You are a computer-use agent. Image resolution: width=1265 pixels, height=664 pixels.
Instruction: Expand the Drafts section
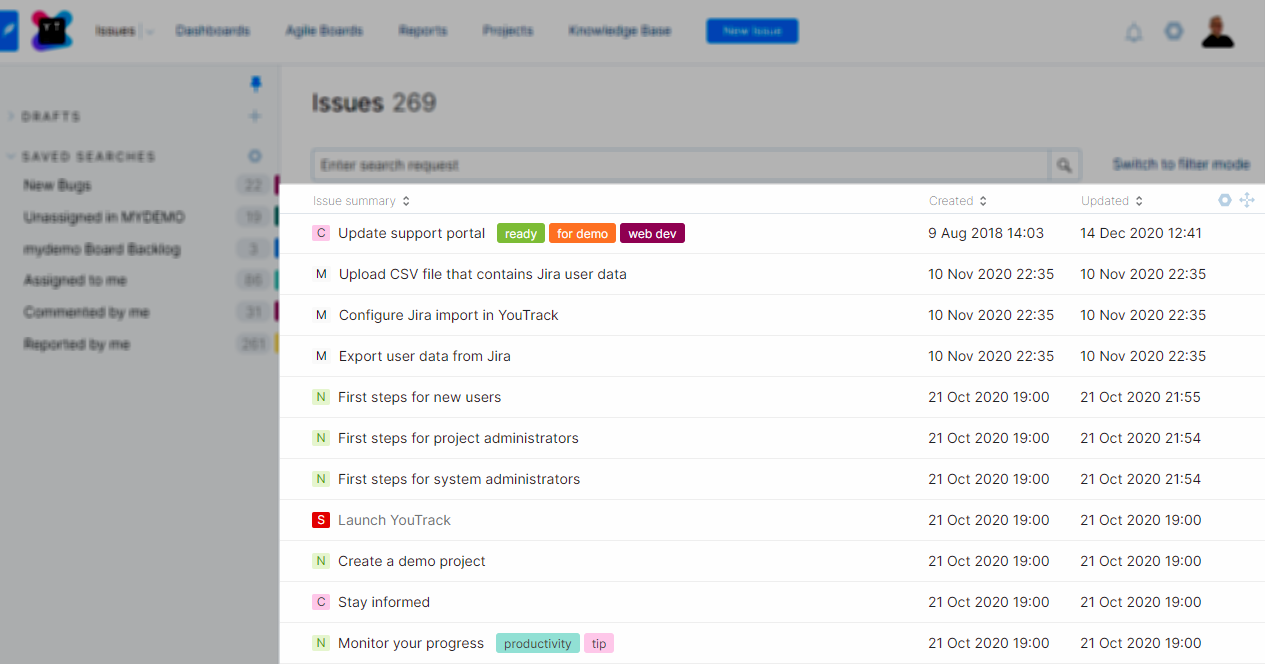point(11,116)
